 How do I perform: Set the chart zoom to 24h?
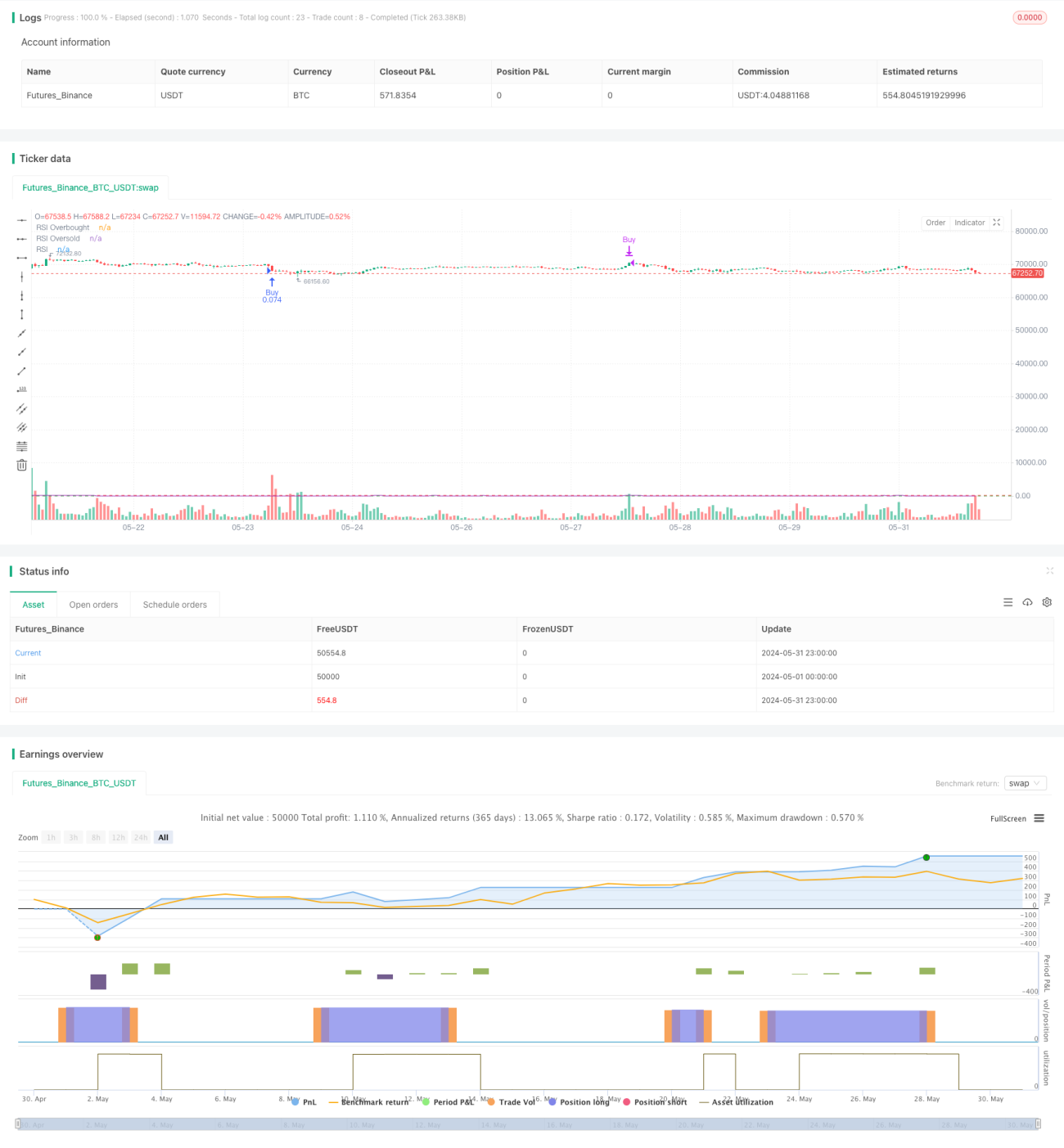[x=141, y=837]
